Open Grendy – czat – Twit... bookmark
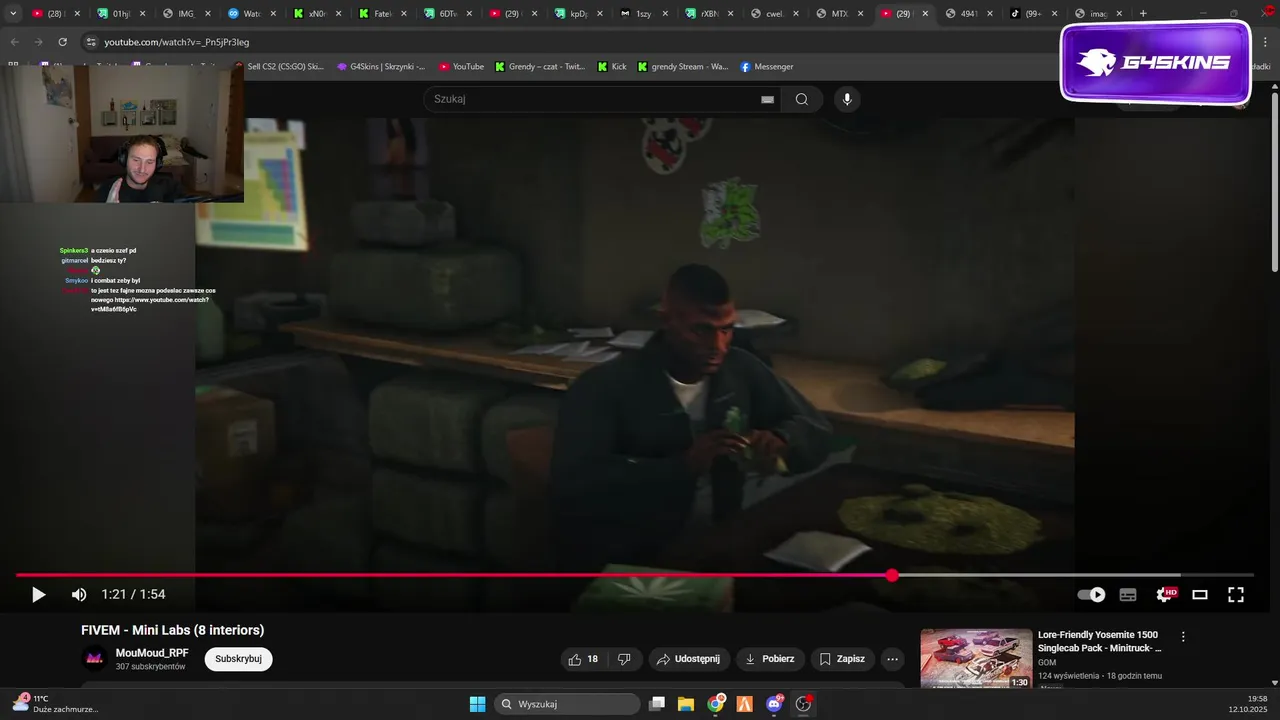Screen dimensions: 1280x720 pos(540,67)
